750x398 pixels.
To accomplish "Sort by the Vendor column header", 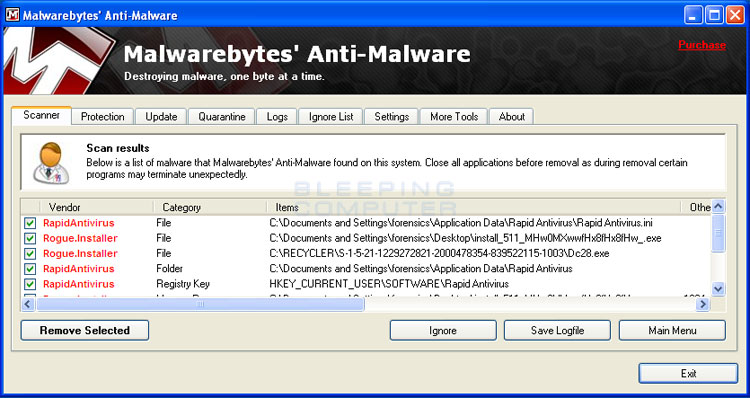I will [96, 207].
